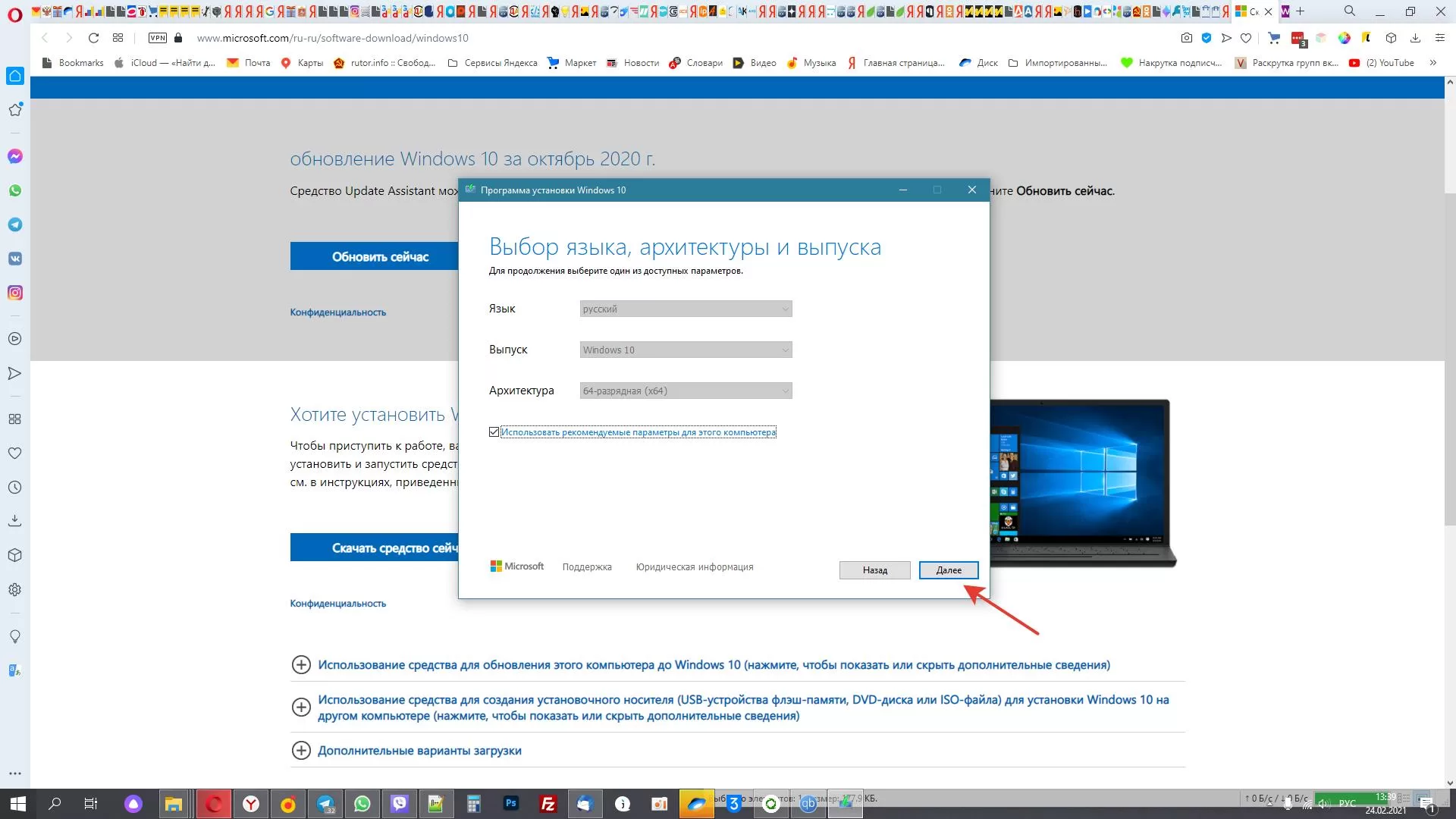Open sidebar history clock icon
Viewport: 1456px width, 819px height.
15,488
